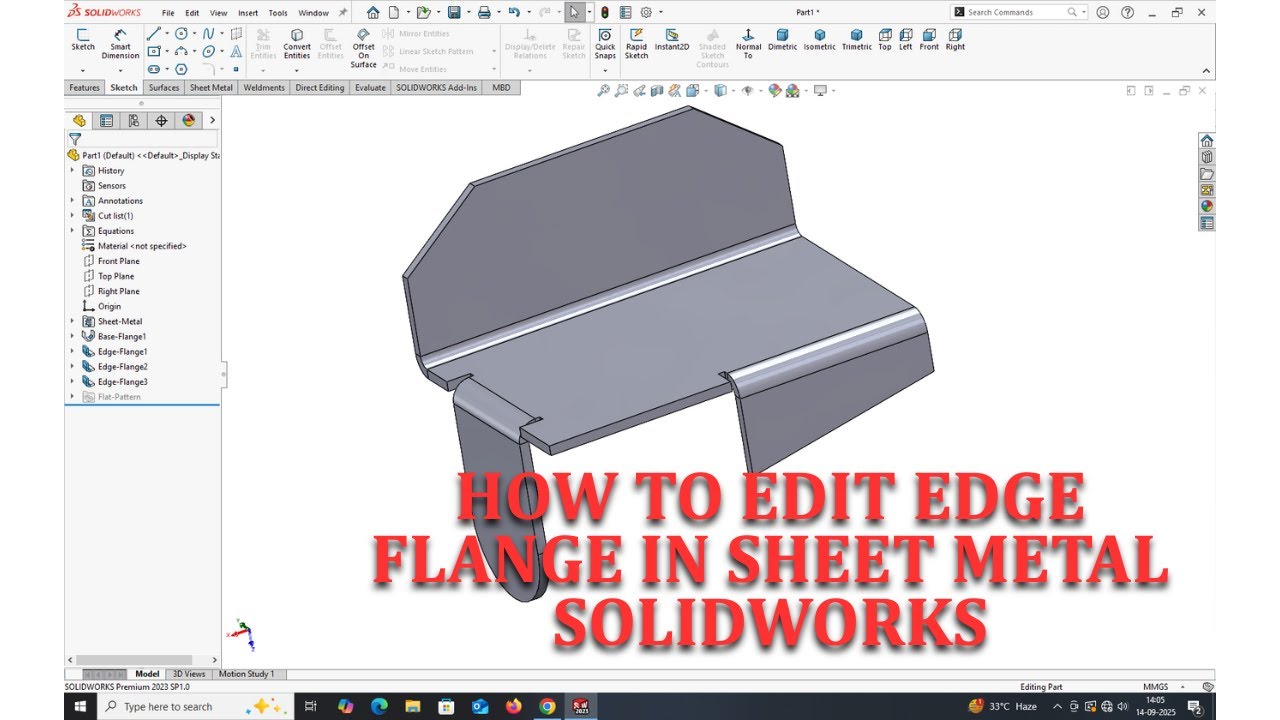Show the Right view
The image size is (1280, 720).
955,40
